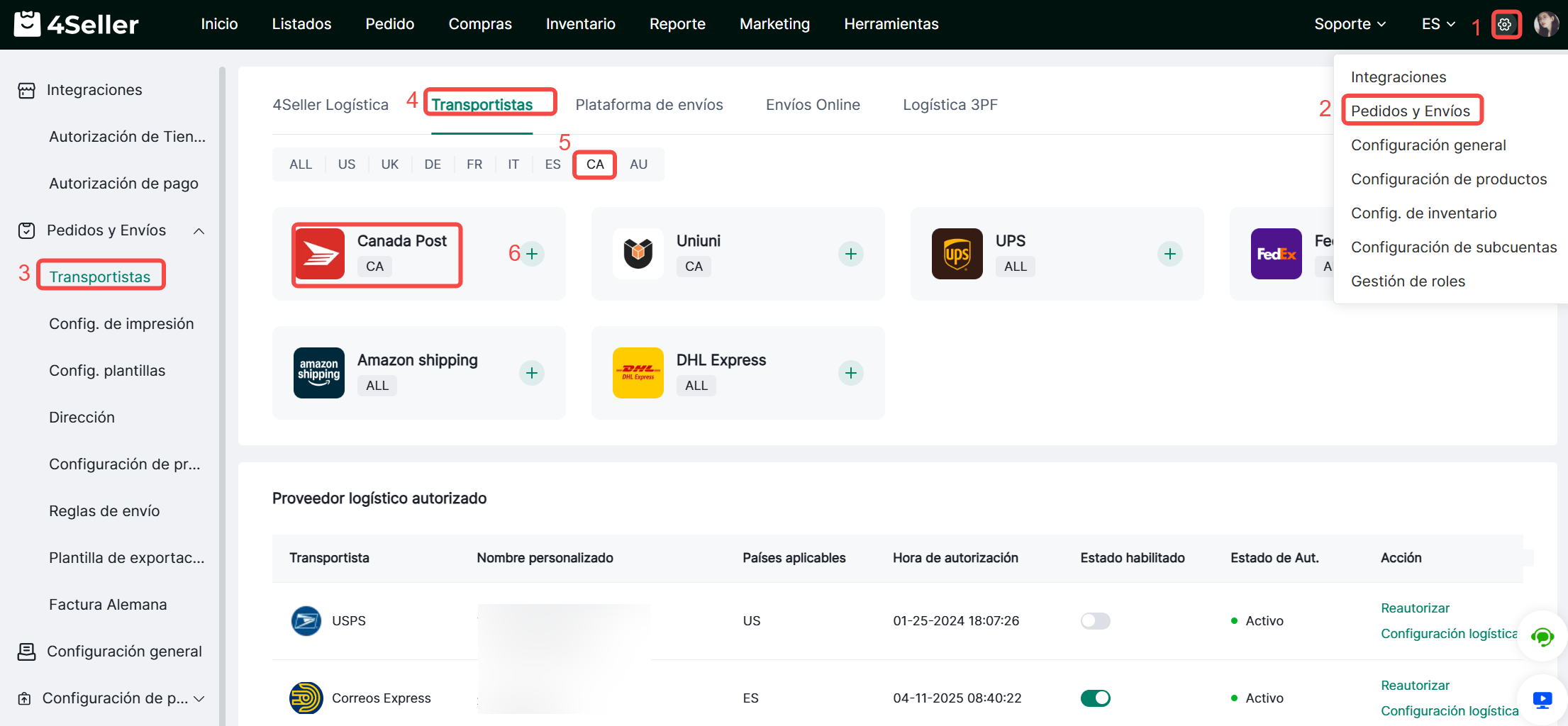Viewport: 1568px width, 726px height.
Task: Open the ES language dropdown
Action: pos(1438,24)
